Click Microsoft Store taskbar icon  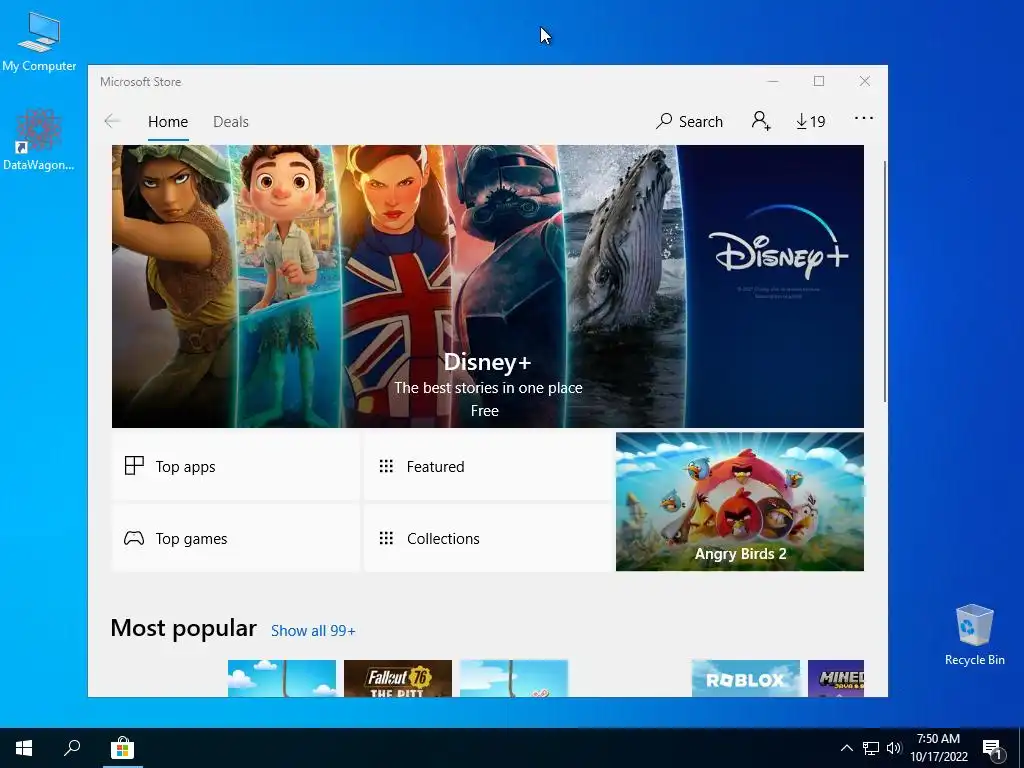[122, 748]
